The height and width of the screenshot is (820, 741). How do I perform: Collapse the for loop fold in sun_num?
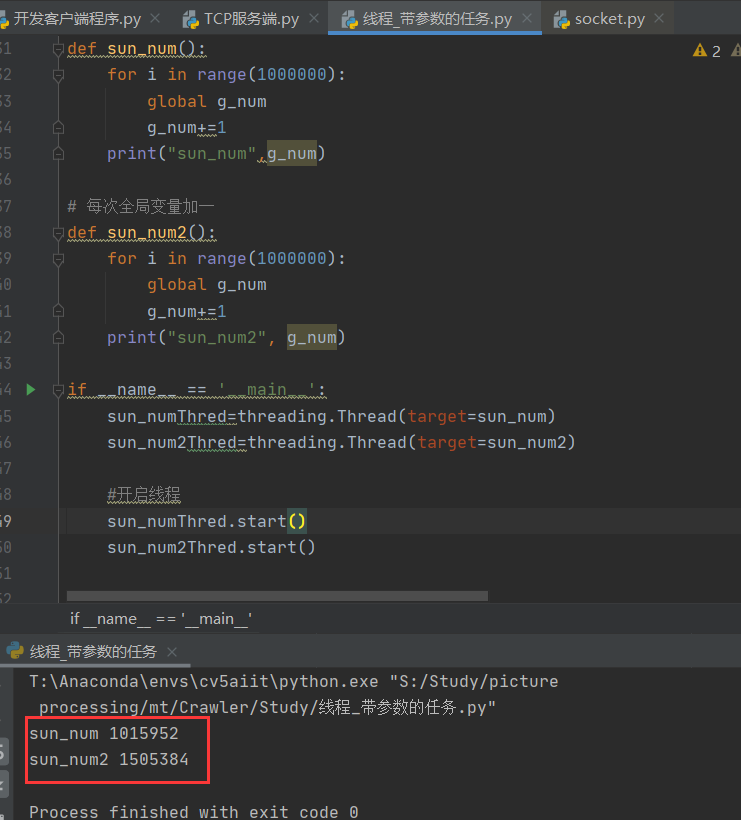(x=58, y=75)
